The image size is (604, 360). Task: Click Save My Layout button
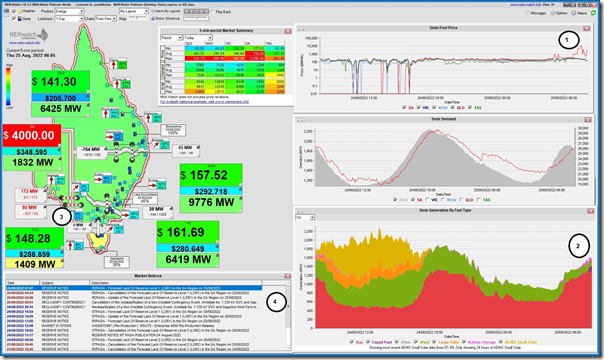[166, 11]
